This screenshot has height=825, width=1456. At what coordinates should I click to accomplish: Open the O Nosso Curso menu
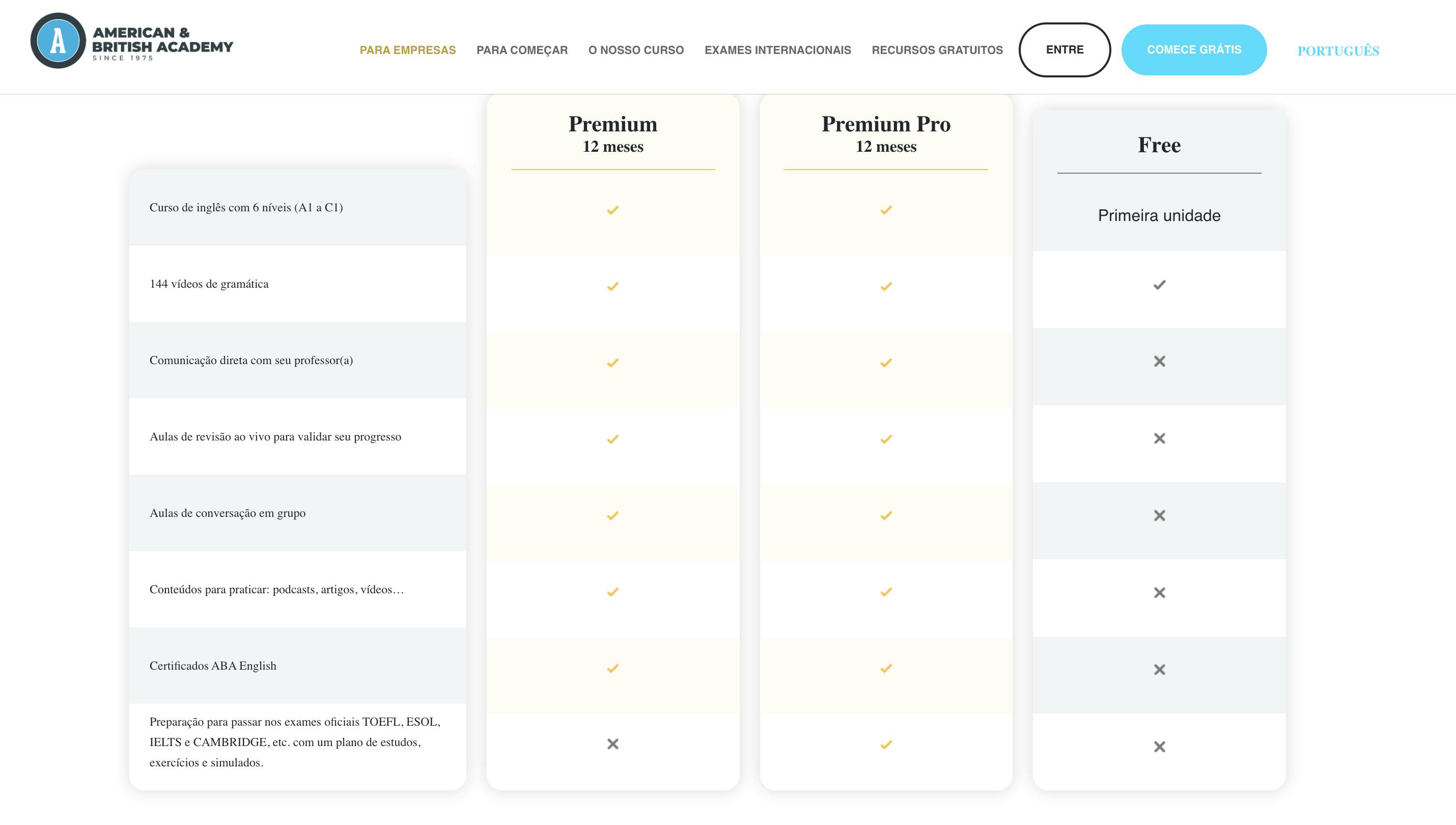click(x=635, y=50)
